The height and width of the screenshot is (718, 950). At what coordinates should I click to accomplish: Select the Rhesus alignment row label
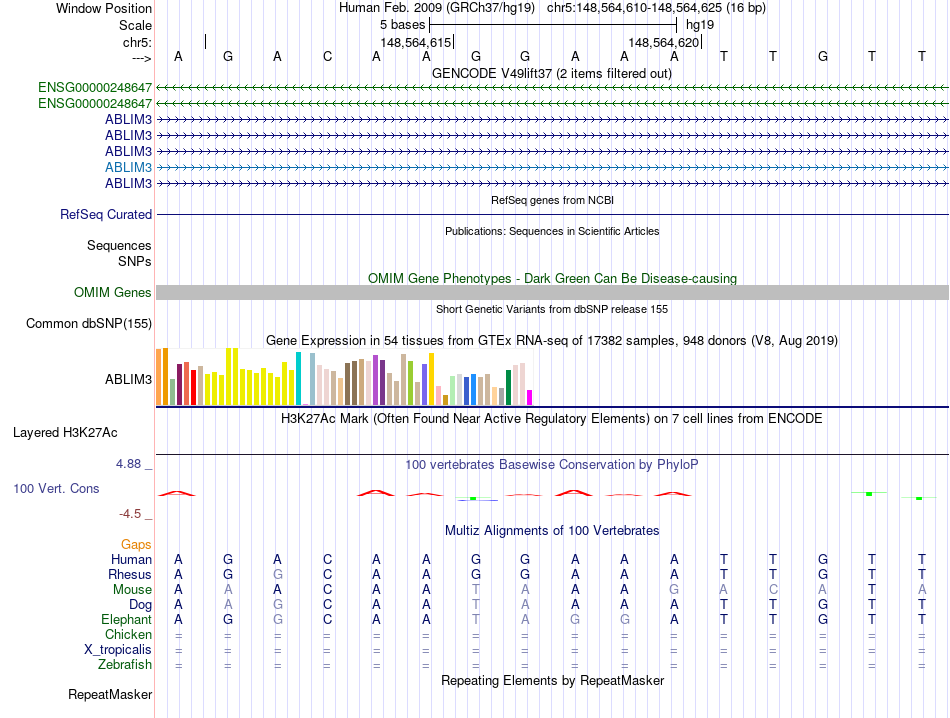(x=130, y=574)
